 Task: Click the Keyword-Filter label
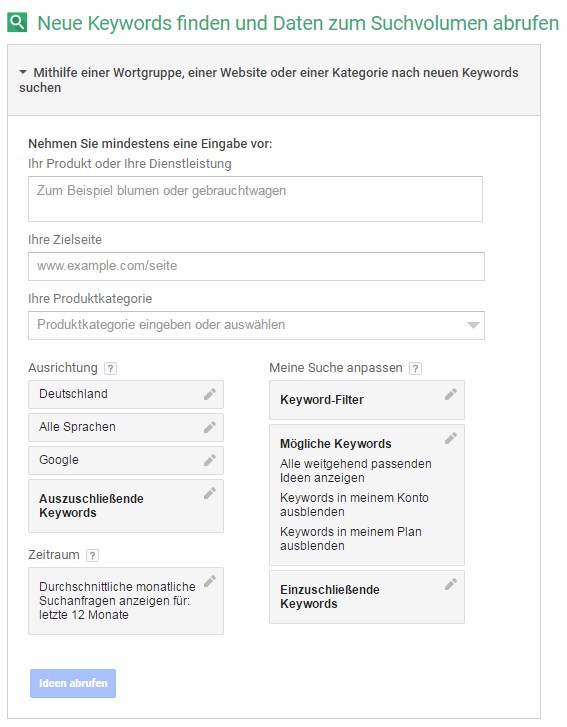tap(322, 400)
